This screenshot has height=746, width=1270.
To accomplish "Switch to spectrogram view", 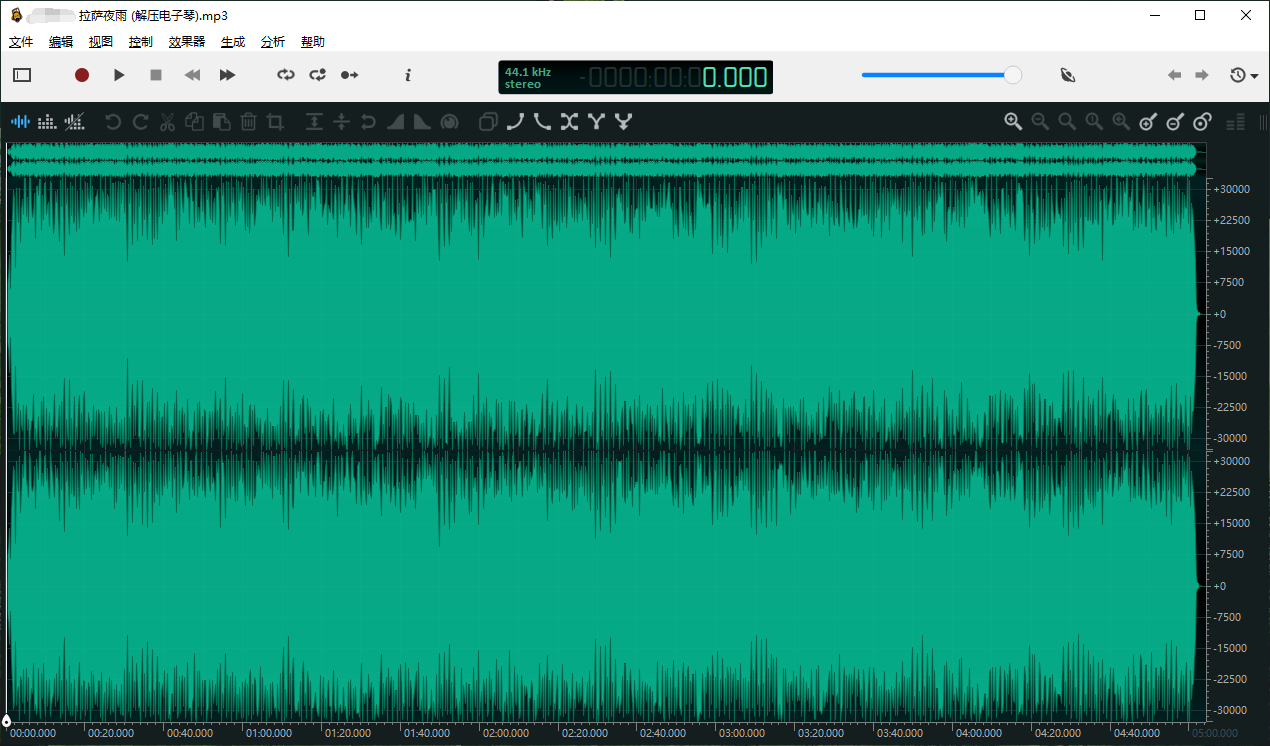I will click(x=47, y=122).
